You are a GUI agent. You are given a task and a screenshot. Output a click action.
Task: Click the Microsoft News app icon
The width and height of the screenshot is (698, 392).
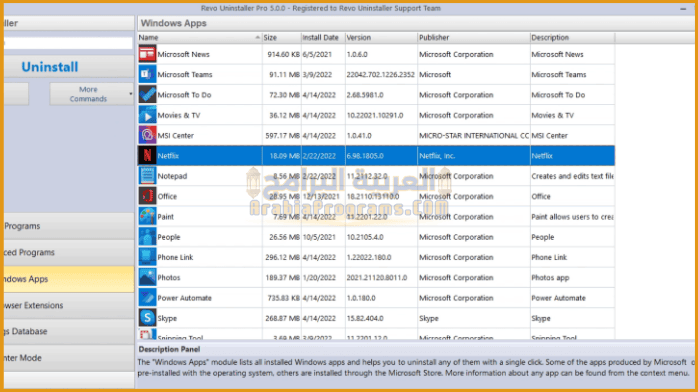[147, 54]
